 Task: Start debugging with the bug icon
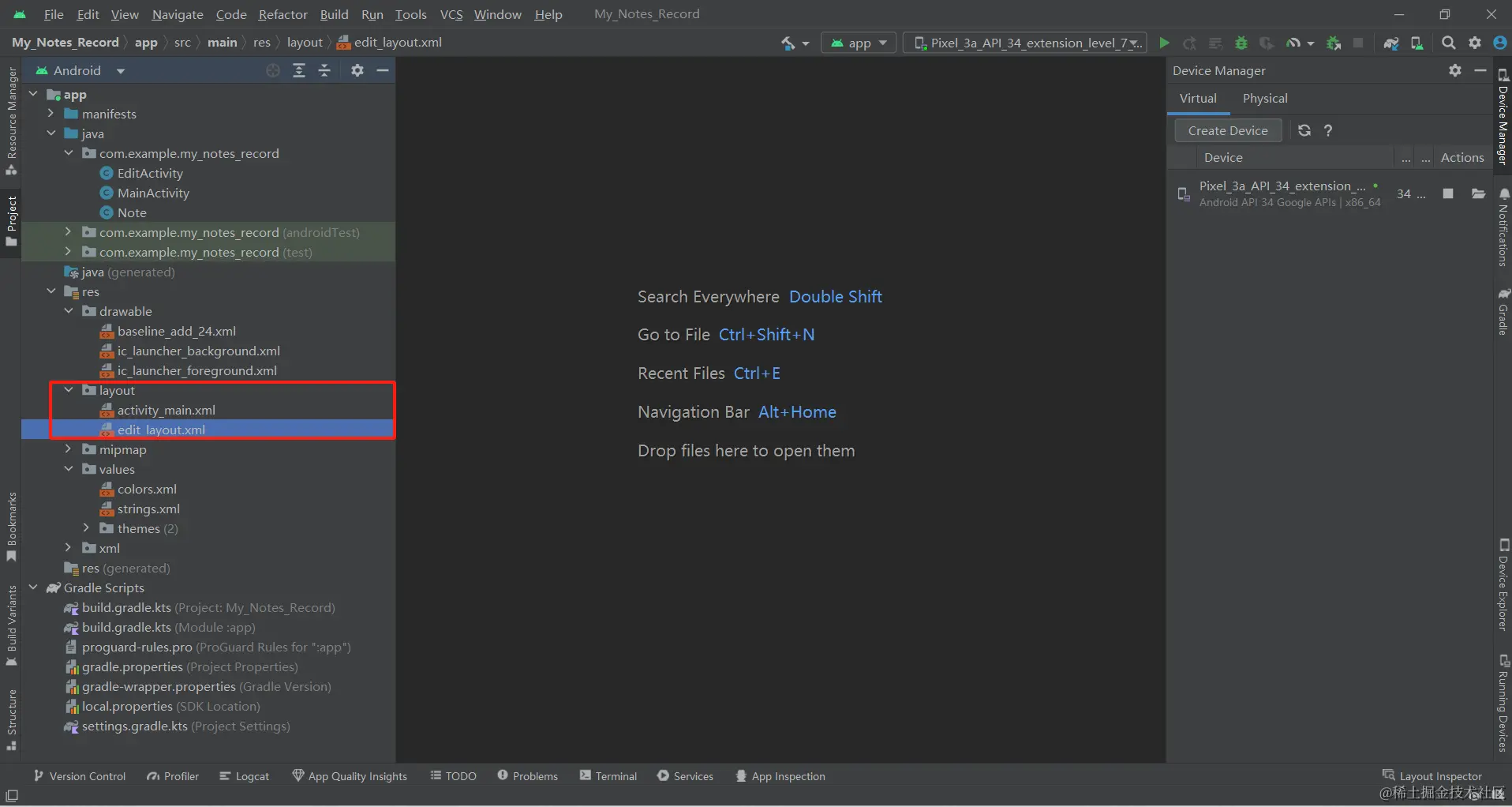coord(1241,43)
